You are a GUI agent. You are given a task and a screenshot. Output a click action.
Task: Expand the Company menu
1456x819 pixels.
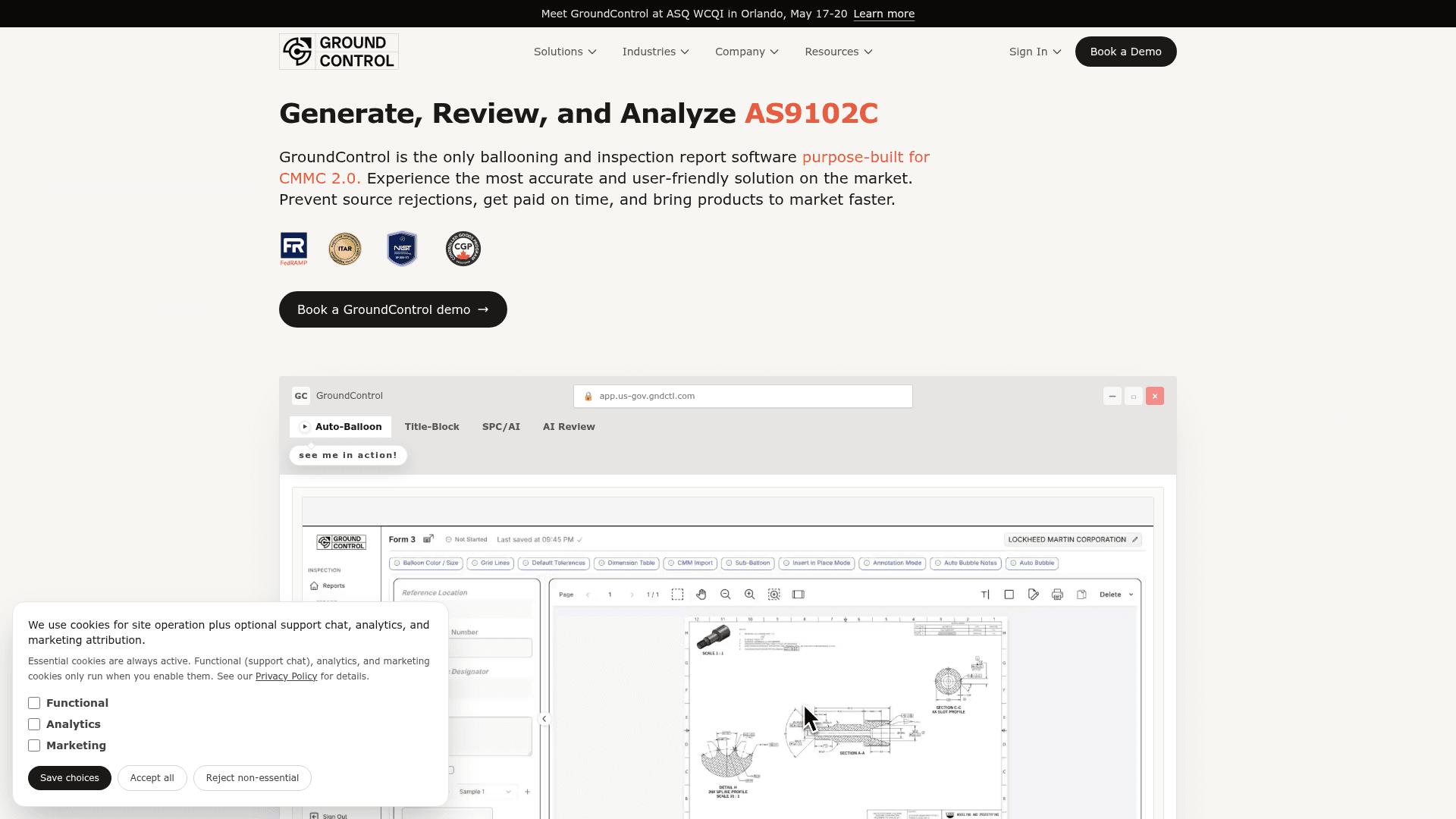746,52
